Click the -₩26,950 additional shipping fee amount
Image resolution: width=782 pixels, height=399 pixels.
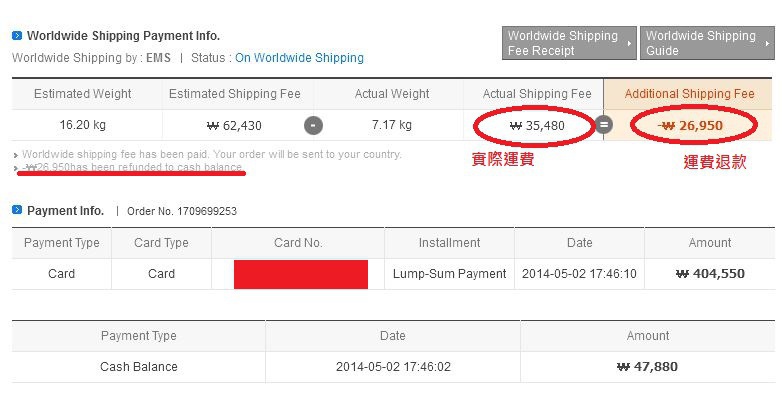pos(690,126)
